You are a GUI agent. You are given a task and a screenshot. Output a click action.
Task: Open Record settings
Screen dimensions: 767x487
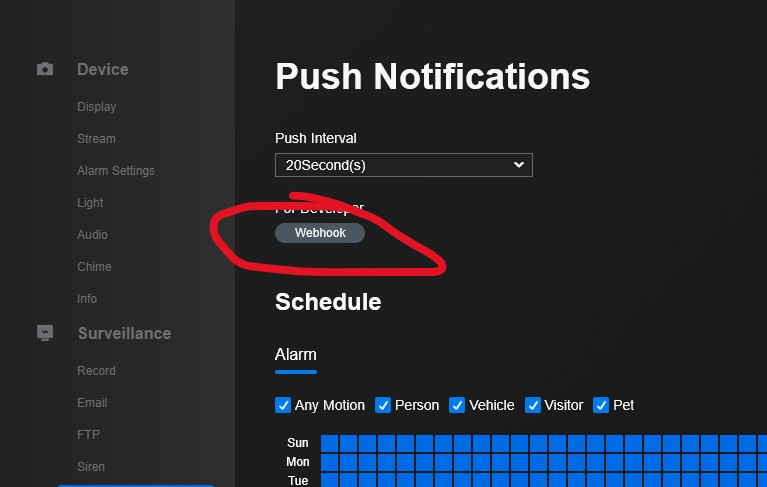[96, 371]
